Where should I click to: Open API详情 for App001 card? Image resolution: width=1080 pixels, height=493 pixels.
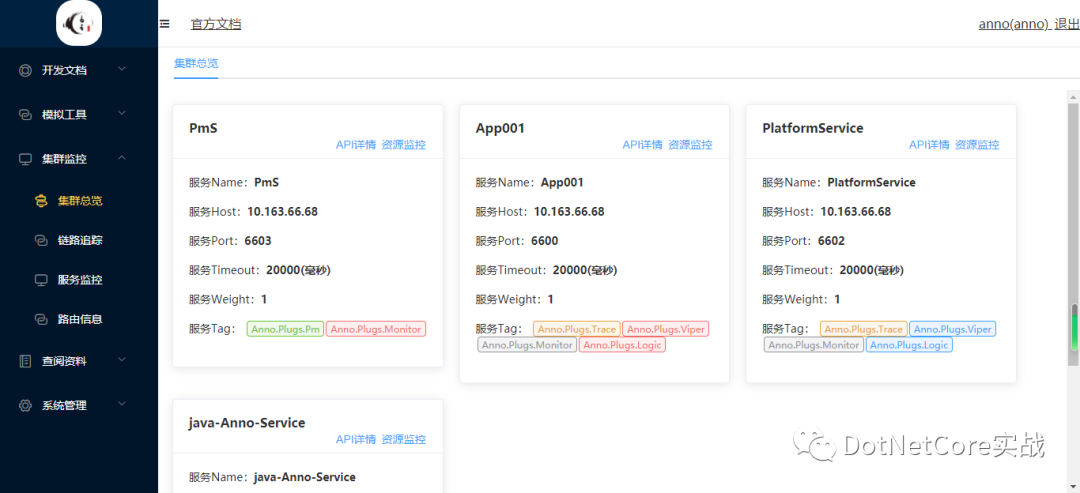tap(643, 145)
